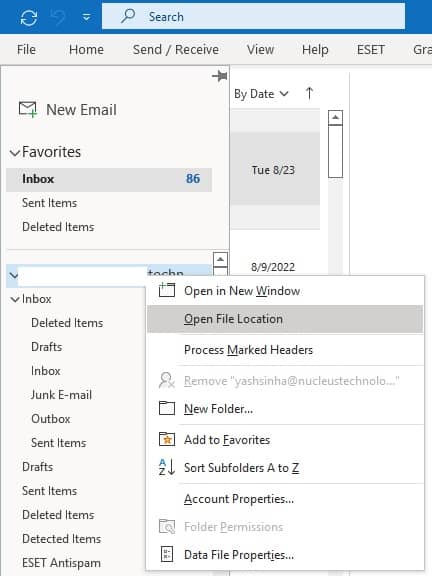This screenshot has width=432, height=576.
Task: Select the message dated 8/9/2022
Action: point(273,267)
